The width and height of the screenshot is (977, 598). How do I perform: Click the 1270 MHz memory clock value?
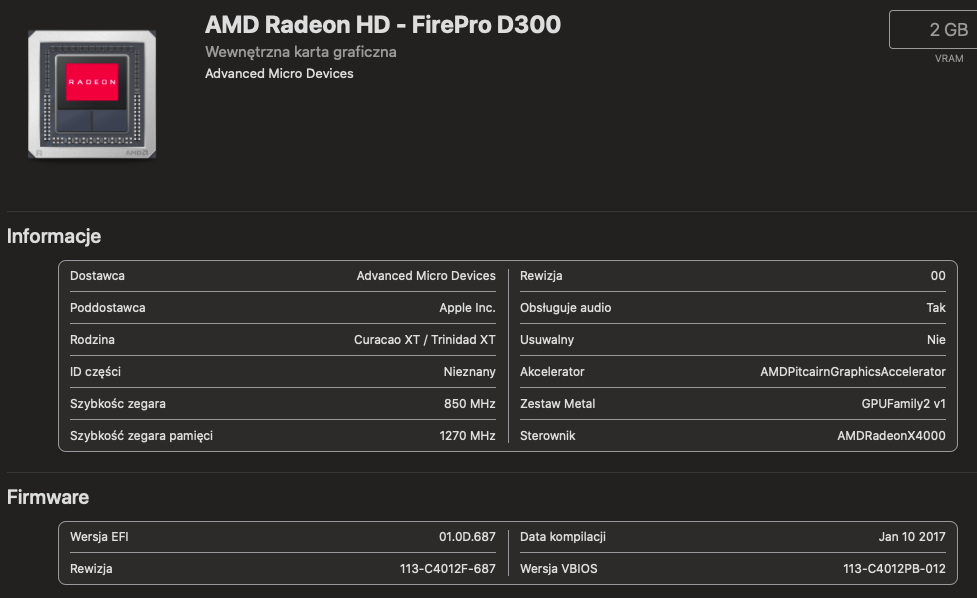pos(467,436)
